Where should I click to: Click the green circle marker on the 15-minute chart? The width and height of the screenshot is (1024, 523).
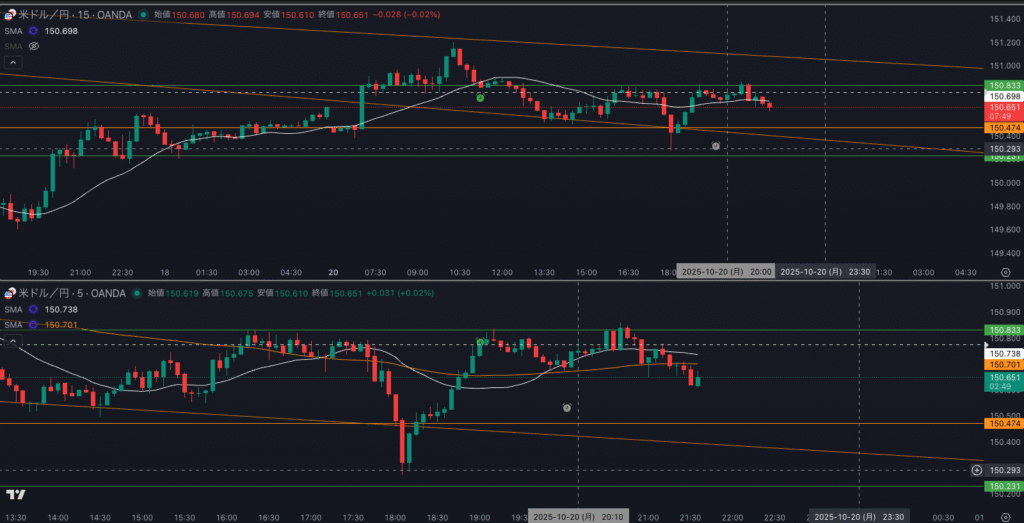click(481, 98)
